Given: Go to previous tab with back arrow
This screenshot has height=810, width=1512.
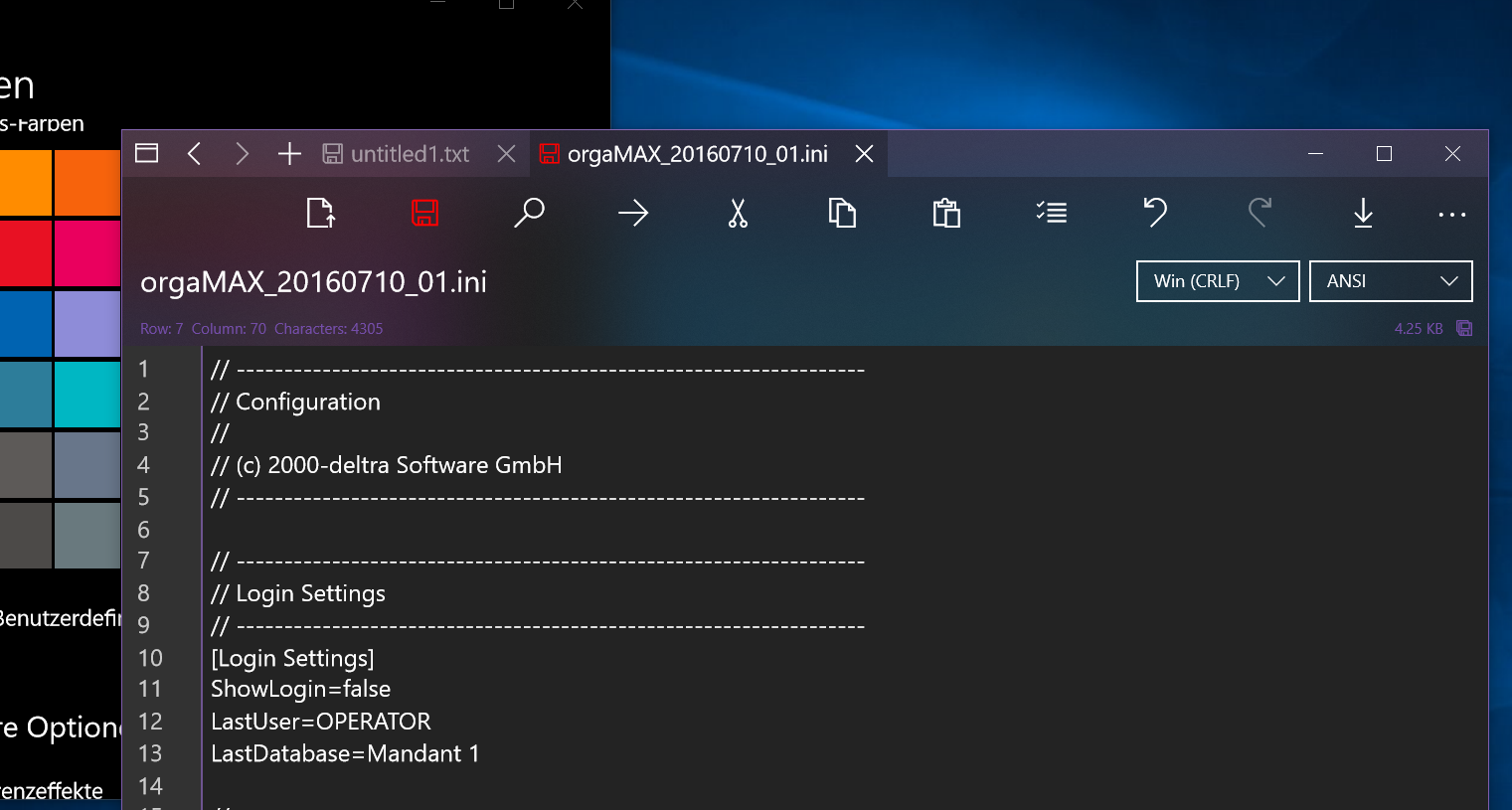Looking at the screenshot, I should click(x=195, y=153).
